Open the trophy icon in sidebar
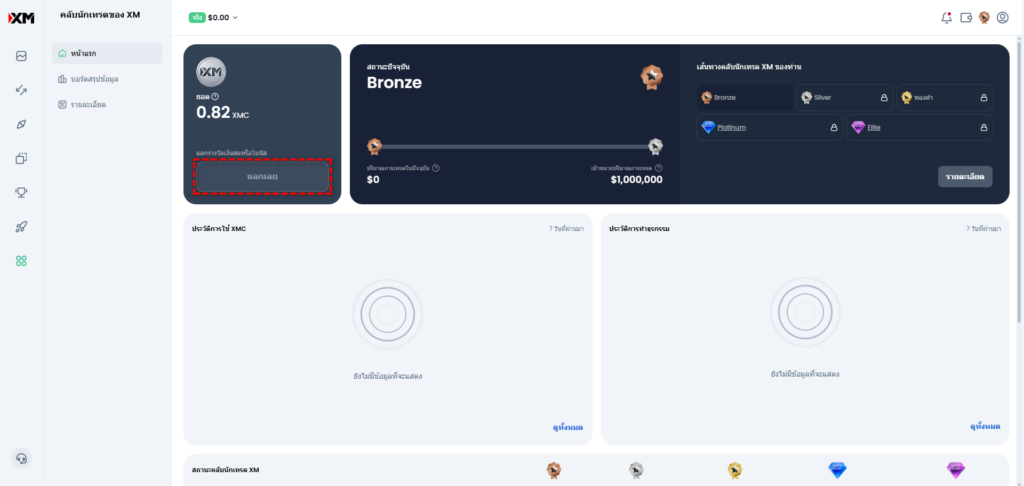Viewport: 1024px width, 486px height. point(21,193)
